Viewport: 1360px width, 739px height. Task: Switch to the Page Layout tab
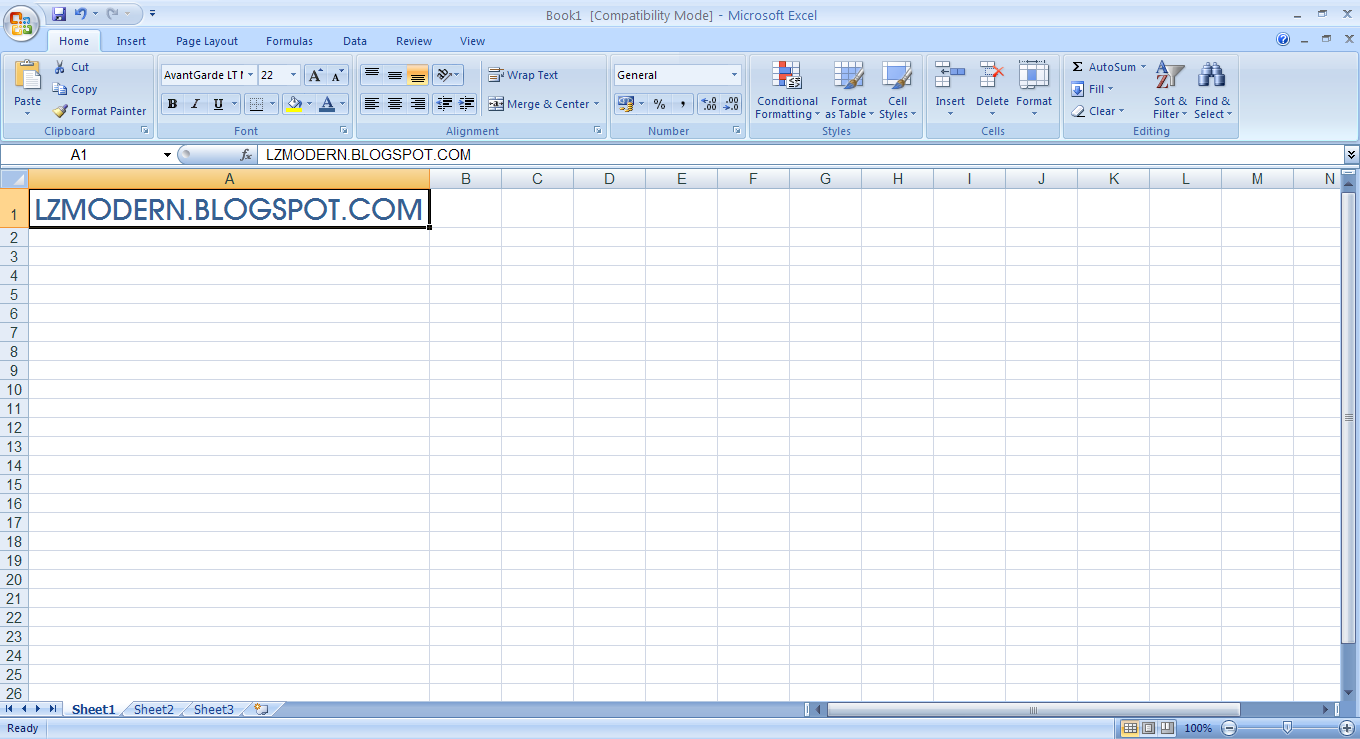pyautogui.click(x=207, y=41)
